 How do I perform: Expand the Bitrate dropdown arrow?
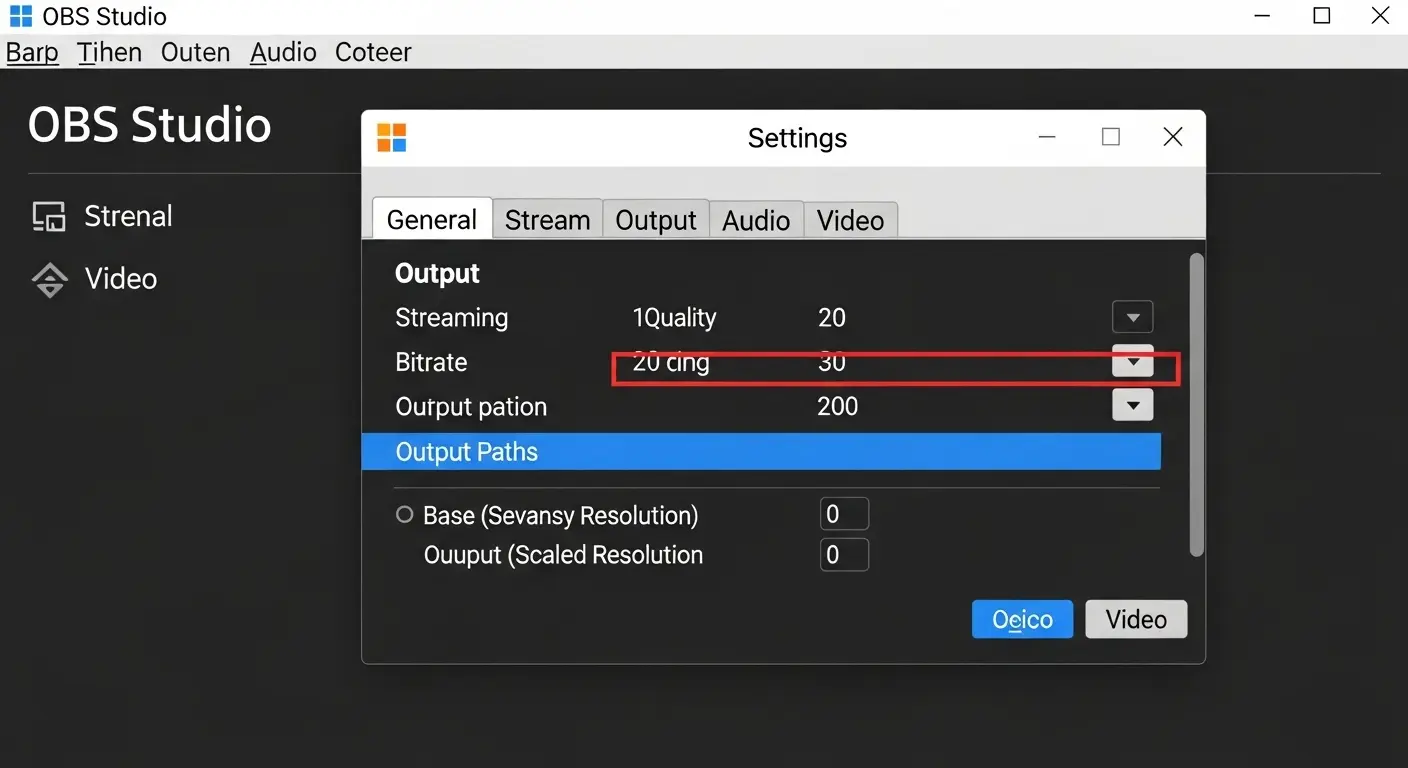[x=1132, y=361]
